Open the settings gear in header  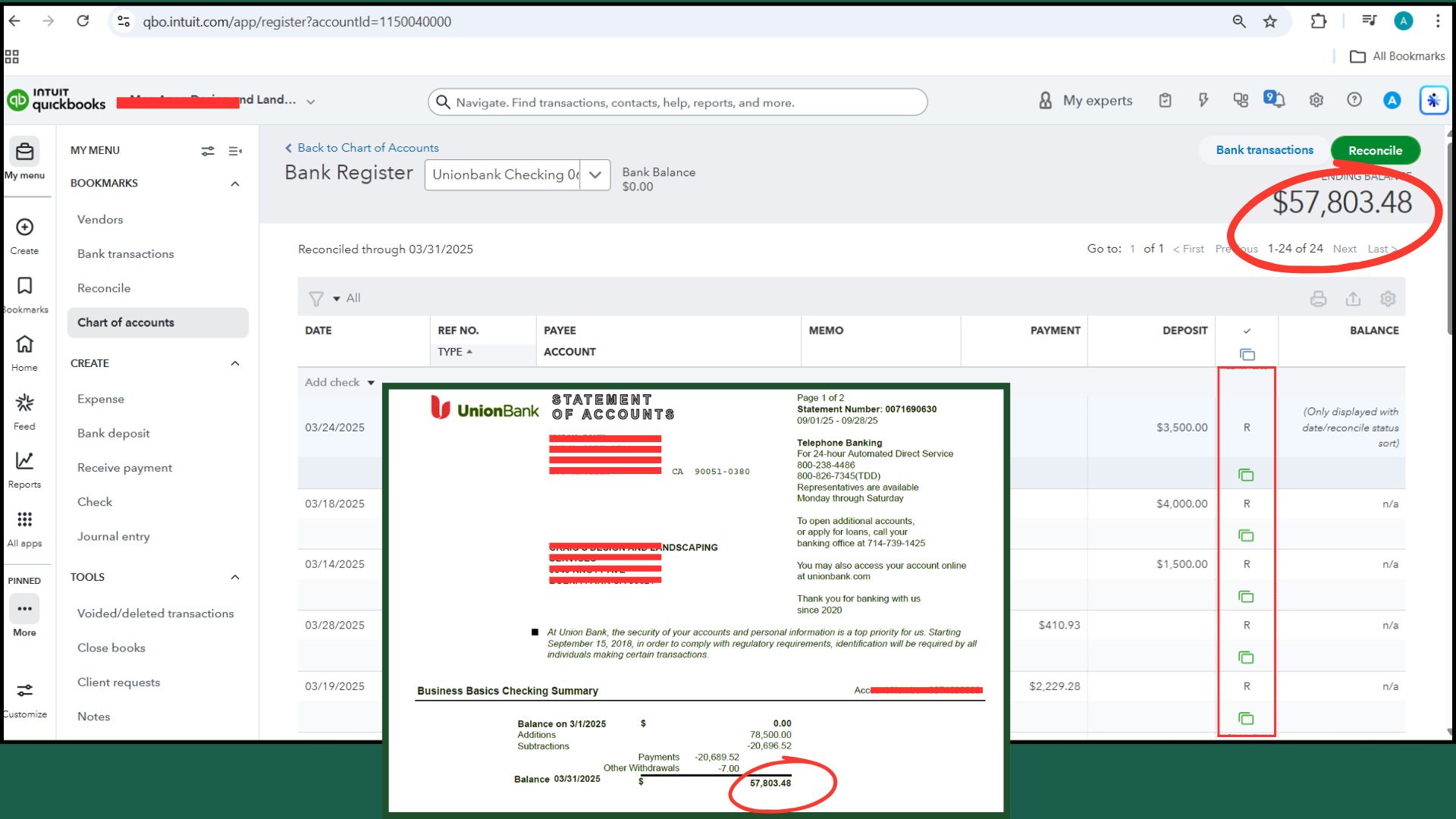1316,100
